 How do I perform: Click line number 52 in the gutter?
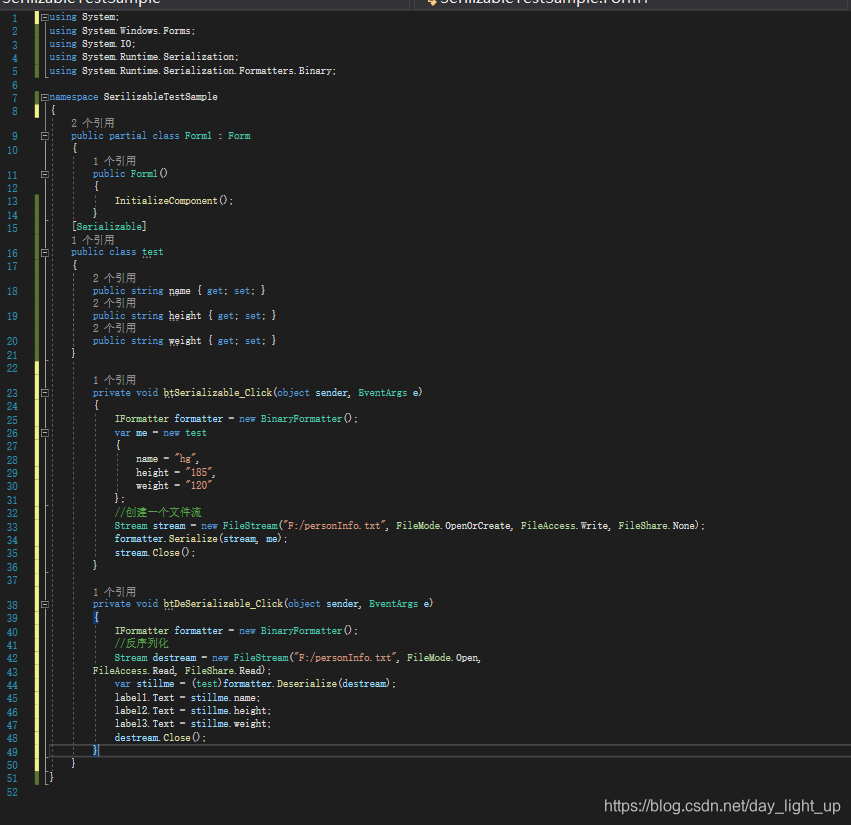pyautogui.click(x=12, y=792)
